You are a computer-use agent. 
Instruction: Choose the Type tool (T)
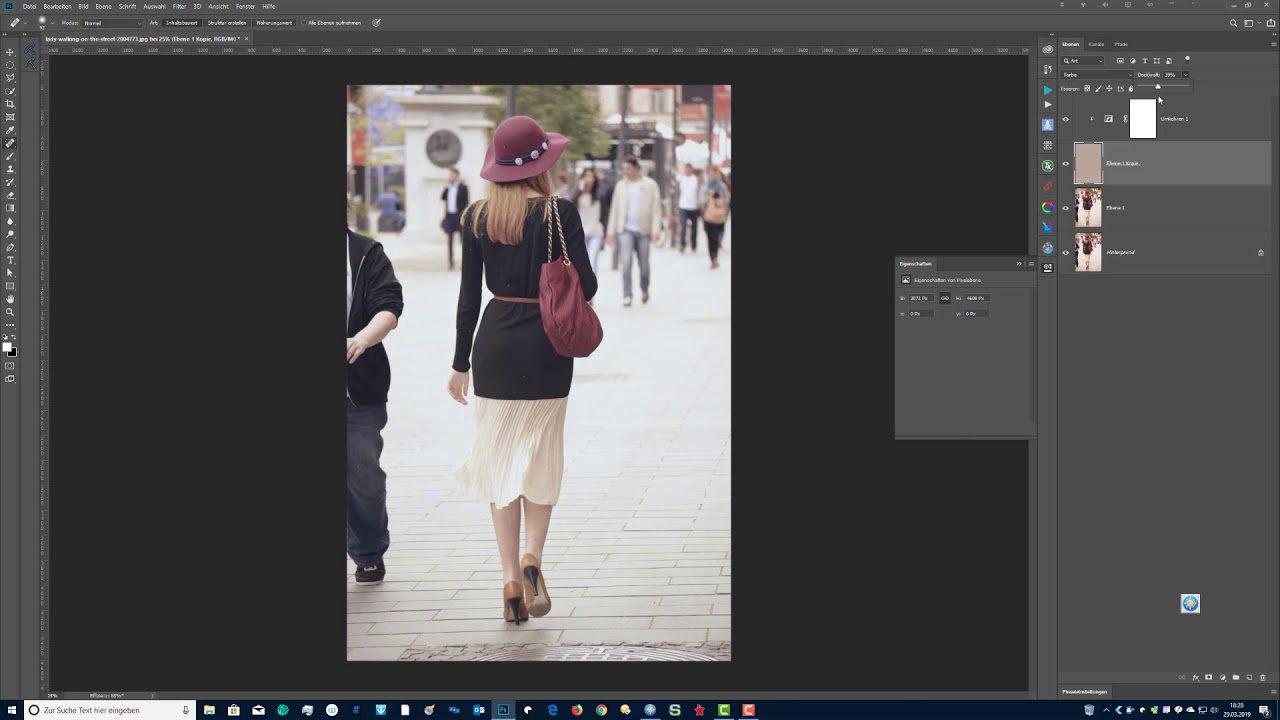pyautogui.click(x=10, y=260)
